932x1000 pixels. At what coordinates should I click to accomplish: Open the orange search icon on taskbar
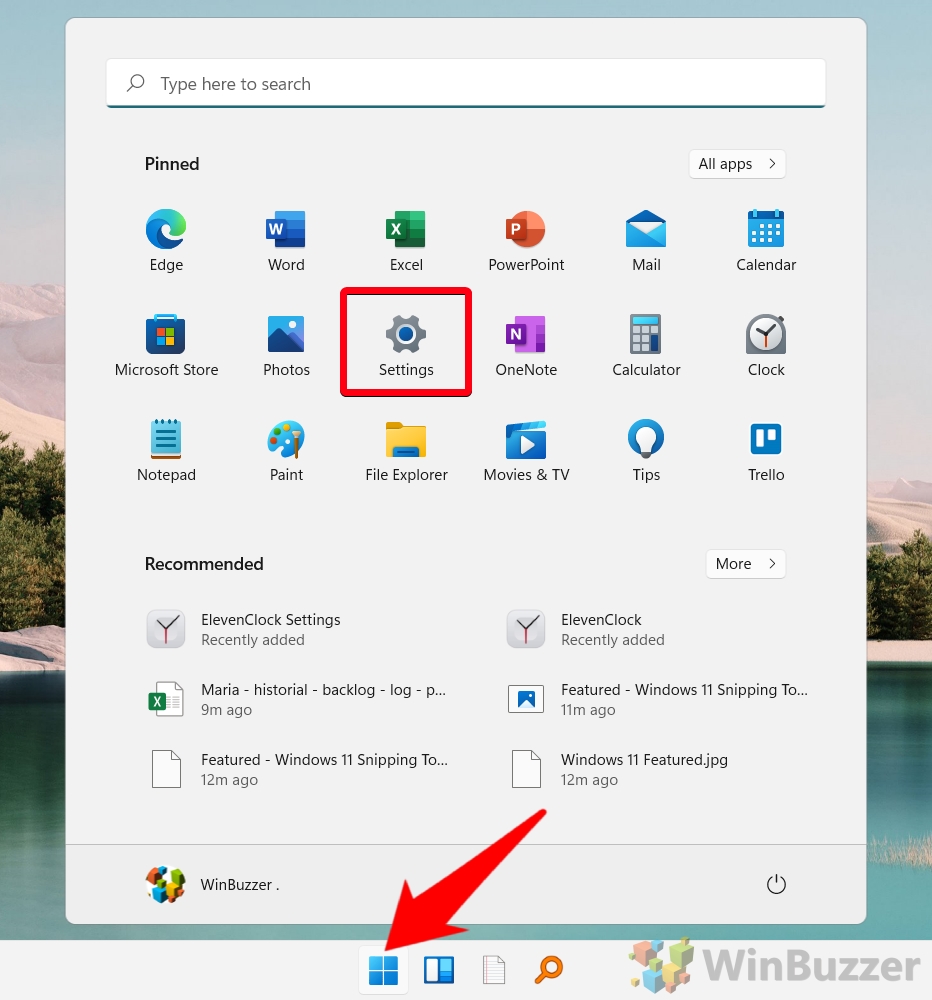[548, 970]
